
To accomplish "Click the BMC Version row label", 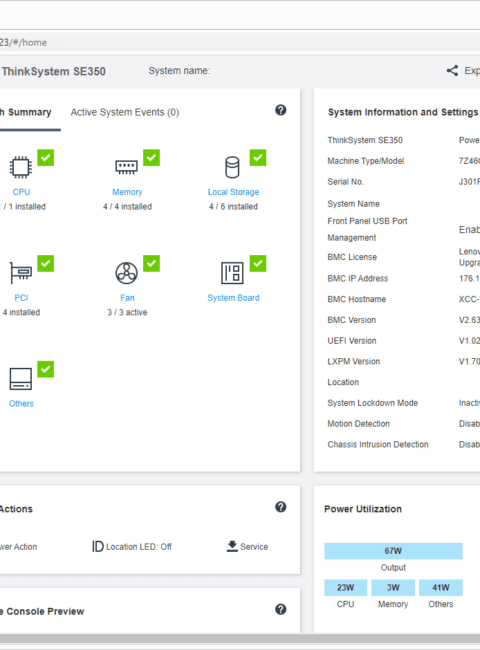I will [352, 320].
